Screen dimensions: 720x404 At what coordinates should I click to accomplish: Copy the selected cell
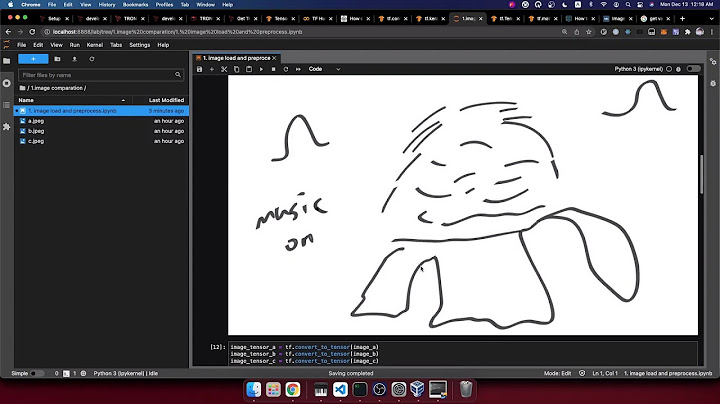(x=236, y=69)
